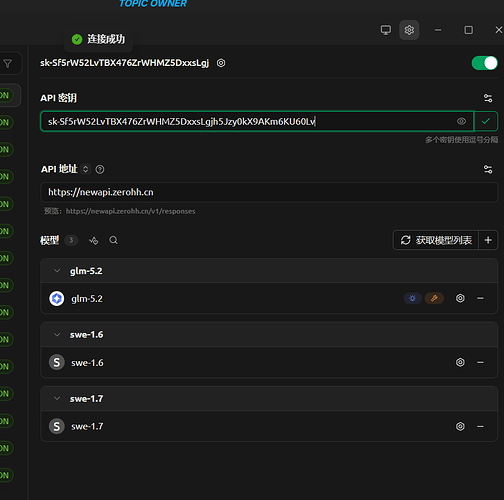Open provider settings icon beside key name
This screenshot has width=504, height=500.
(x=221, y=63)
